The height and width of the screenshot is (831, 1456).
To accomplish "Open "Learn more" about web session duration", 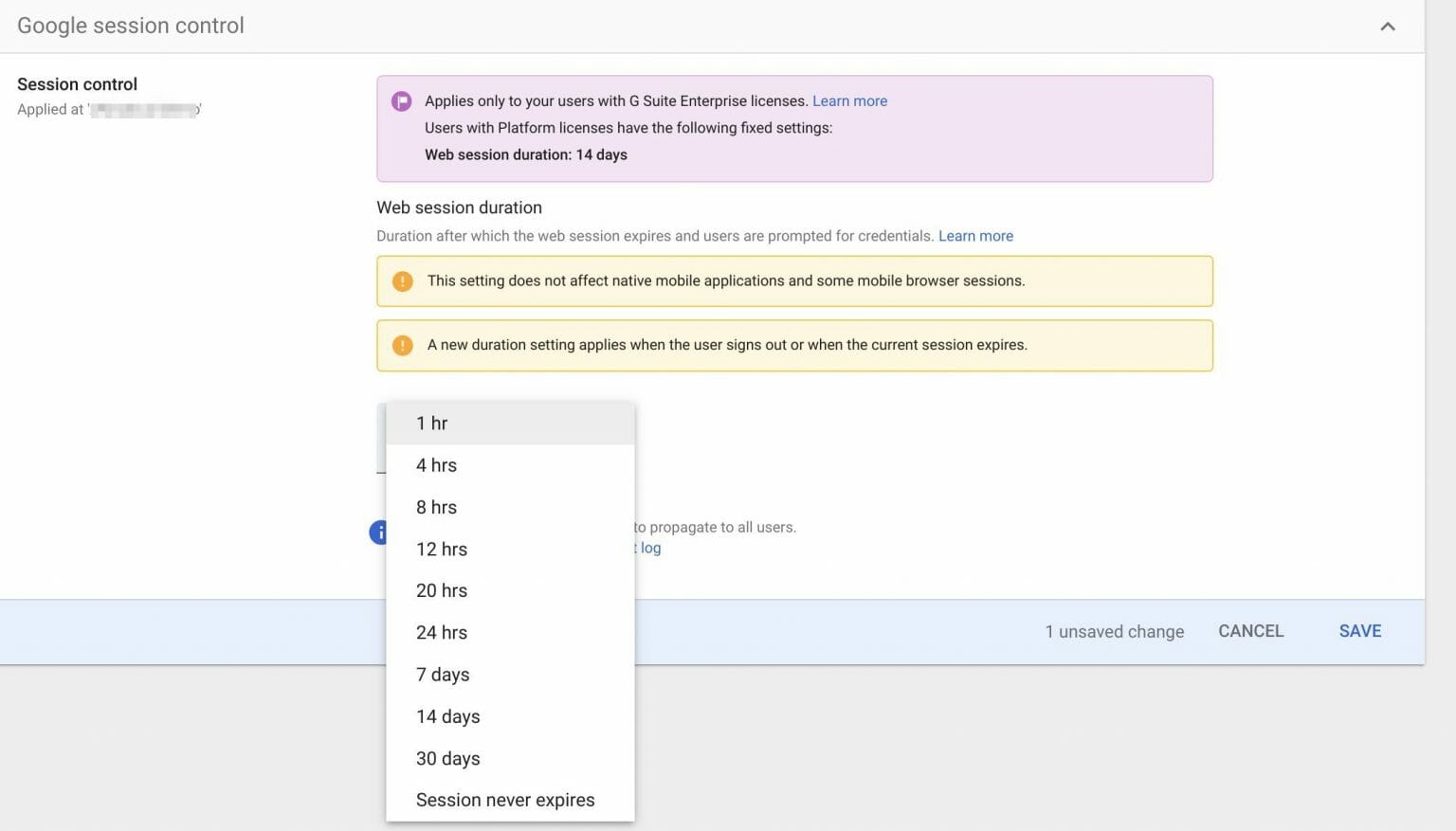I will pos(975,235).
